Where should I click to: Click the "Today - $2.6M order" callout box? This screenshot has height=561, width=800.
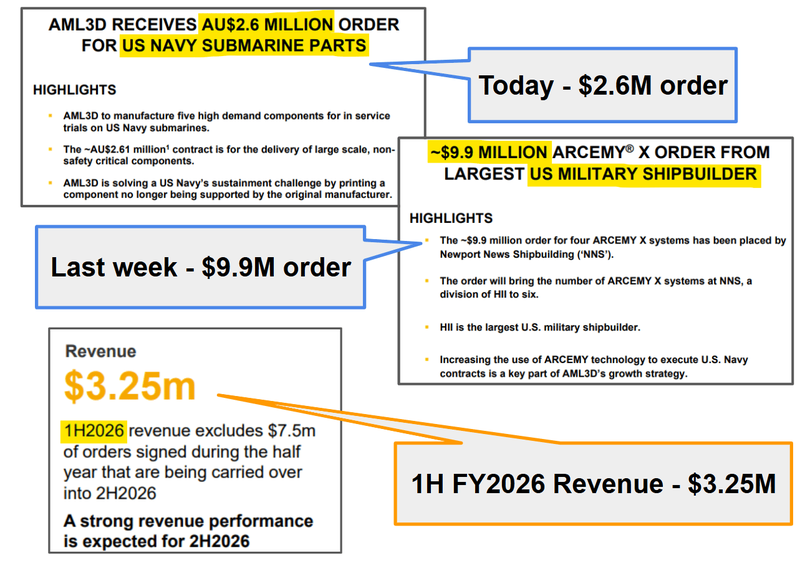(x=603, y=85)
